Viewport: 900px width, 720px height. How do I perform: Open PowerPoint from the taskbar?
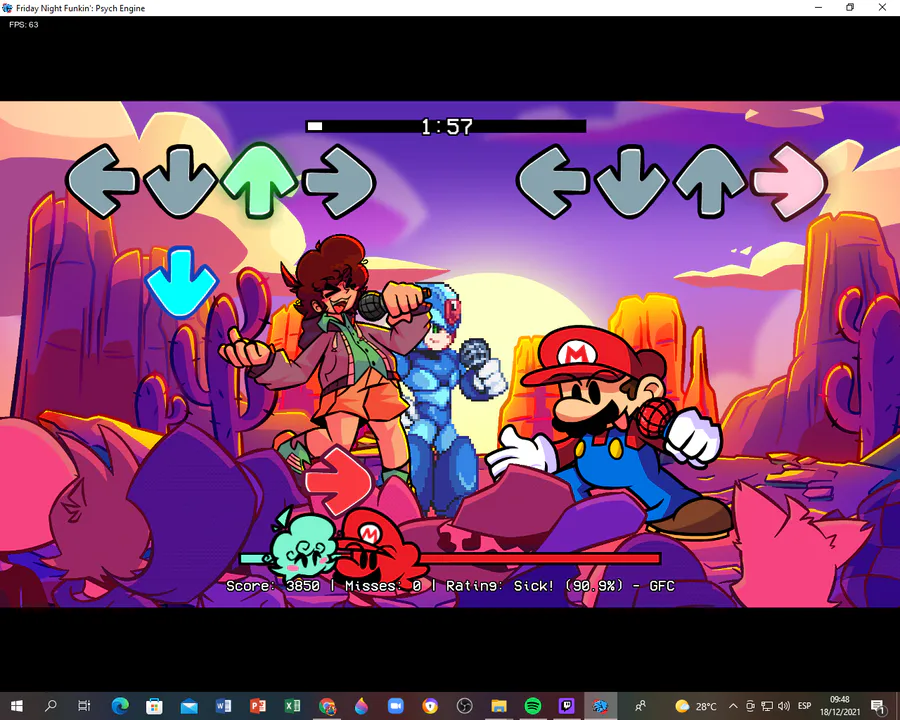pos(258,706)
